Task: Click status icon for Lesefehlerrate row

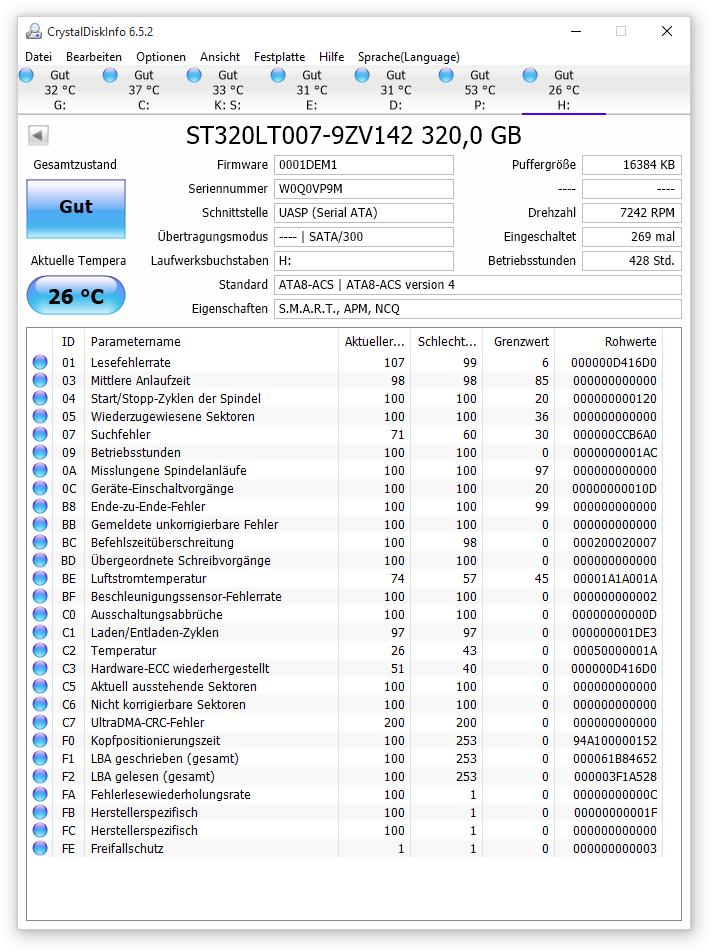Action: [x=40, y=362]
